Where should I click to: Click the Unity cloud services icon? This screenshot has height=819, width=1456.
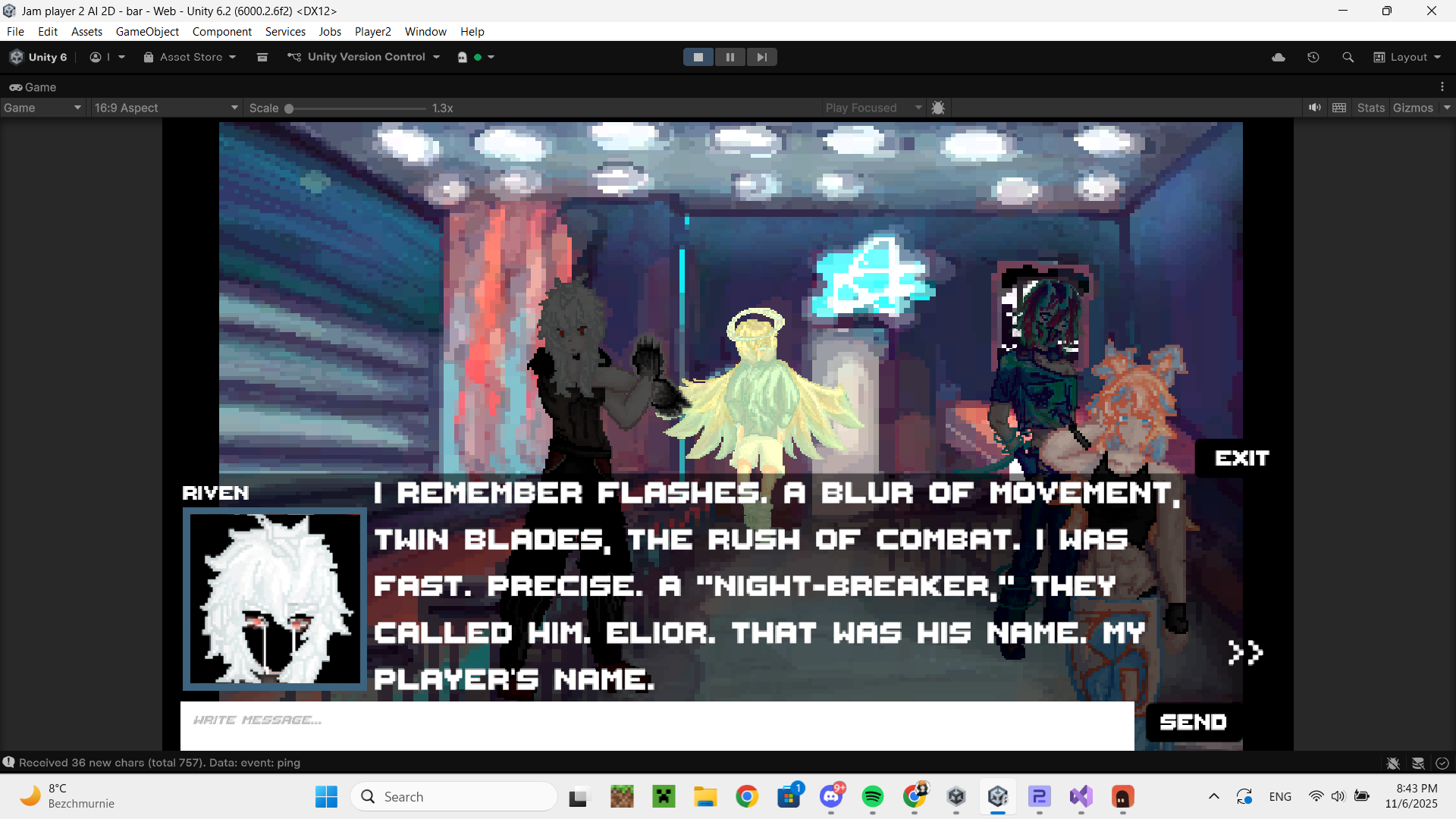click(x=1279, y=58)
